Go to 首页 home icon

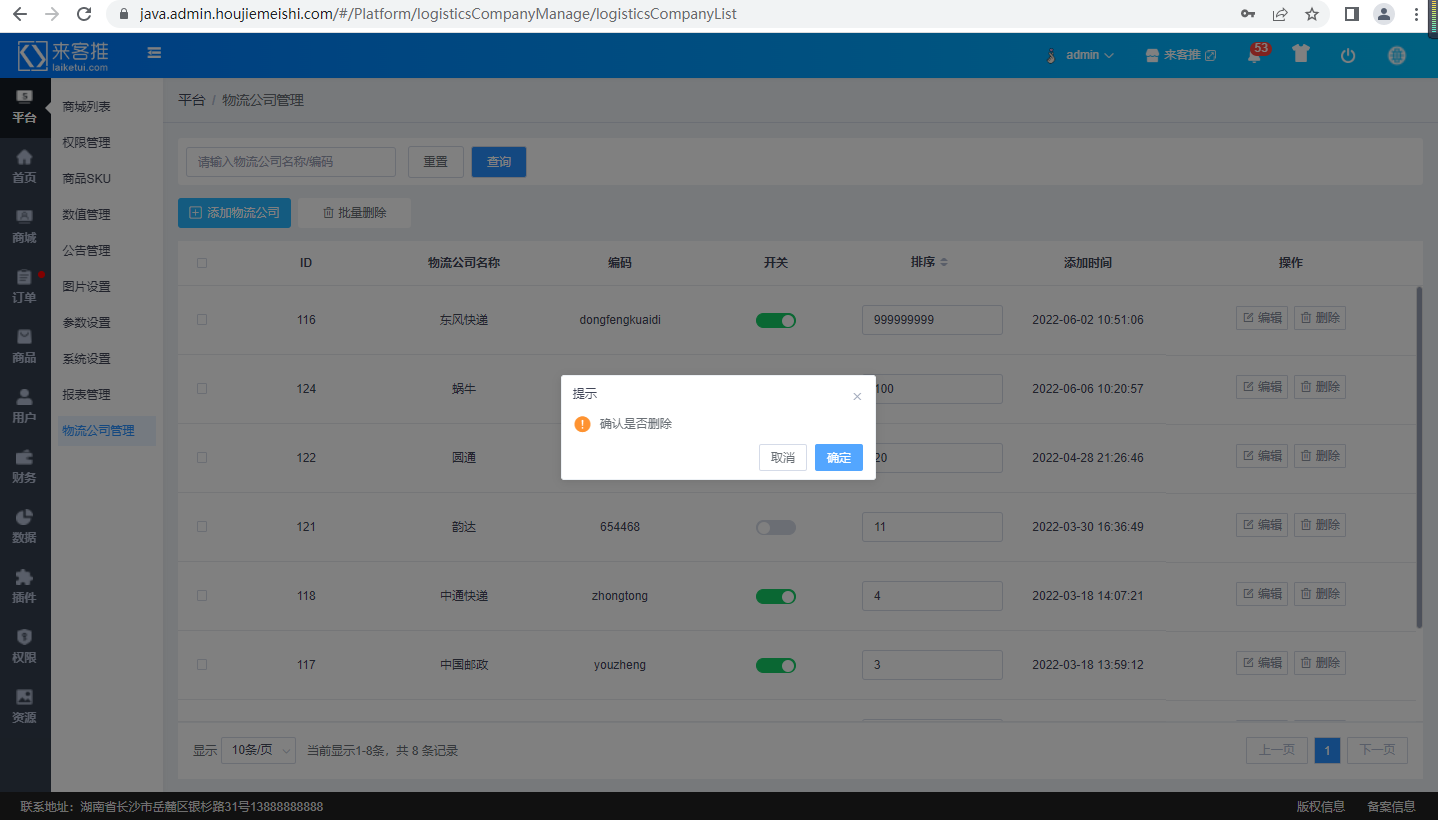tap(25, 166)
